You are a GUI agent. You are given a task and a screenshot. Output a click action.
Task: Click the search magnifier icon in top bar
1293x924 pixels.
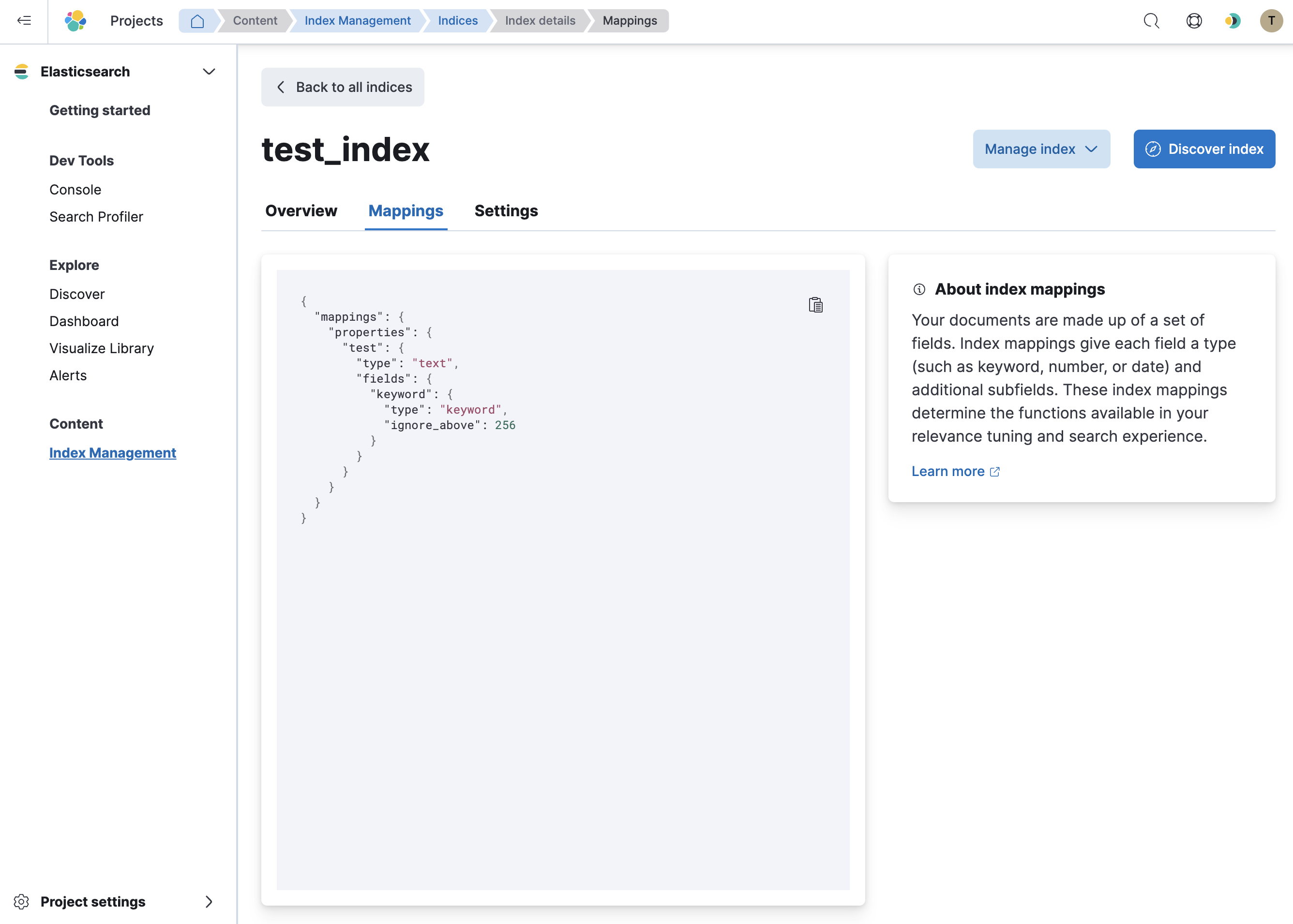(x=1152, y=20)
